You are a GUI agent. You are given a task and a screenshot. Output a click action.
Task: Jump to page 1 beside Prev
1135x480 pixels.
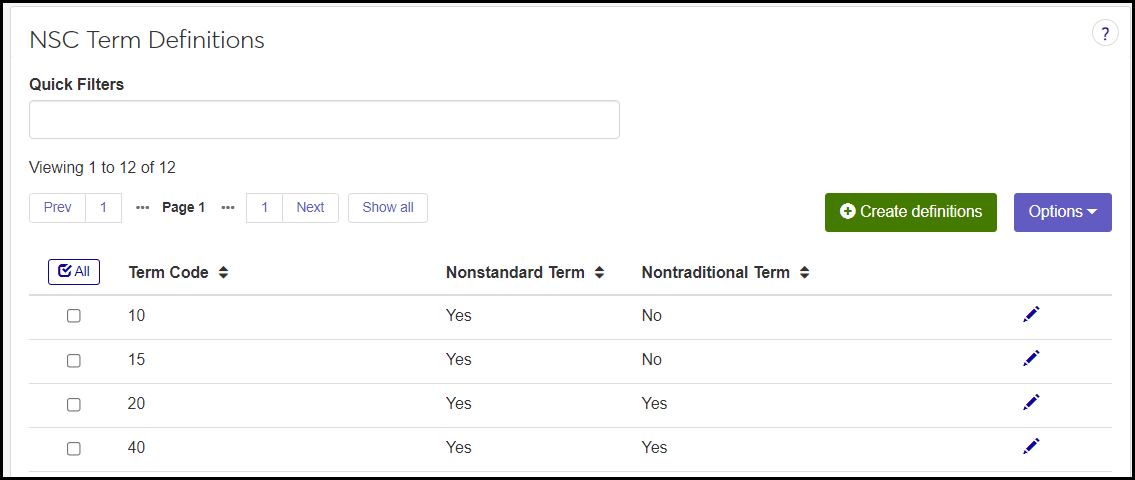tap(103, 208)
